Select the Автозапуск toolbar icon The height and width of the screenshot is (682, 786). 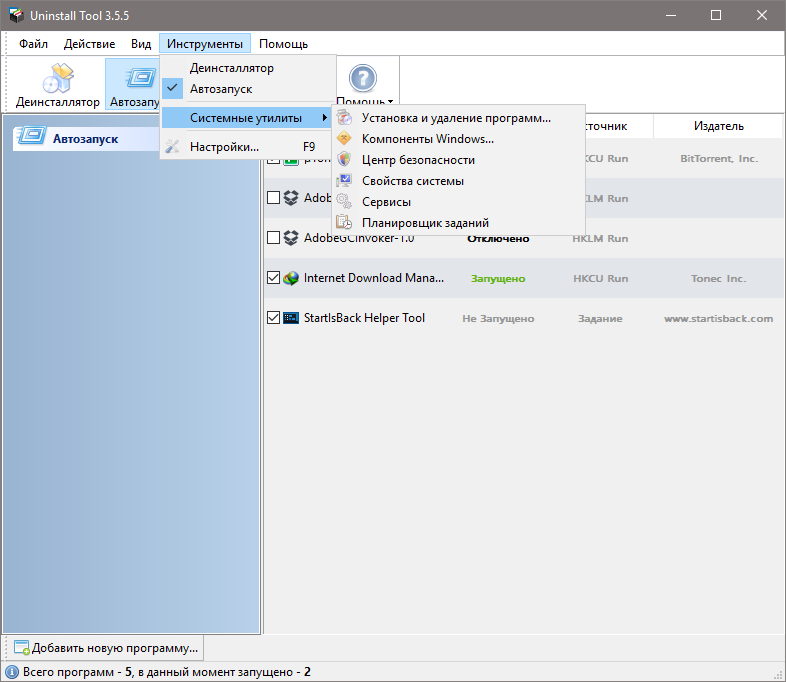tap(141, 78)
